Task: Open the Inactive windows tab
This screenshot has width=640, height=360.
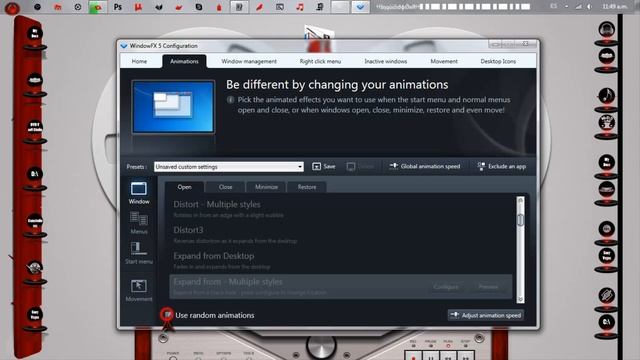Action: (386, 61)
